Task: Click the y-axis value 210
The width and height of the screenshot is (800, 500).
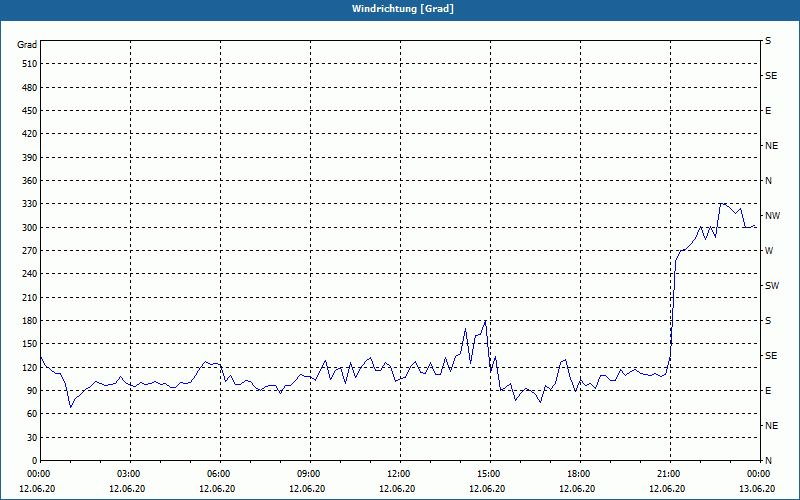Action: 30,297
